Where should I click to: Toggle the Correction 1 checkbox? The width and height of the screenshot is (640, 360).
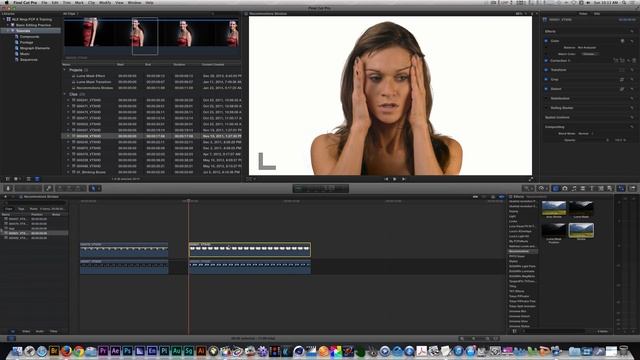(546, 60)
